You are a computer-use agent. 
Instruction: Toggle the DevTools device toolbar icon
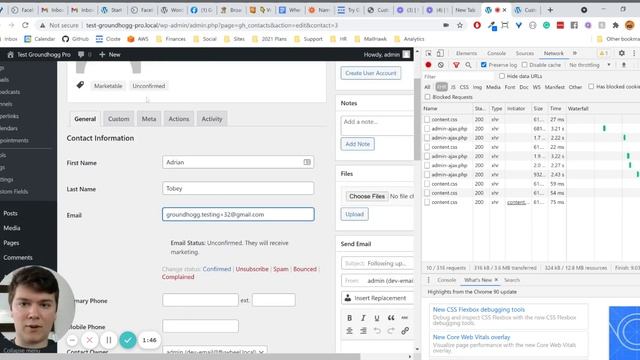(440, 53)
